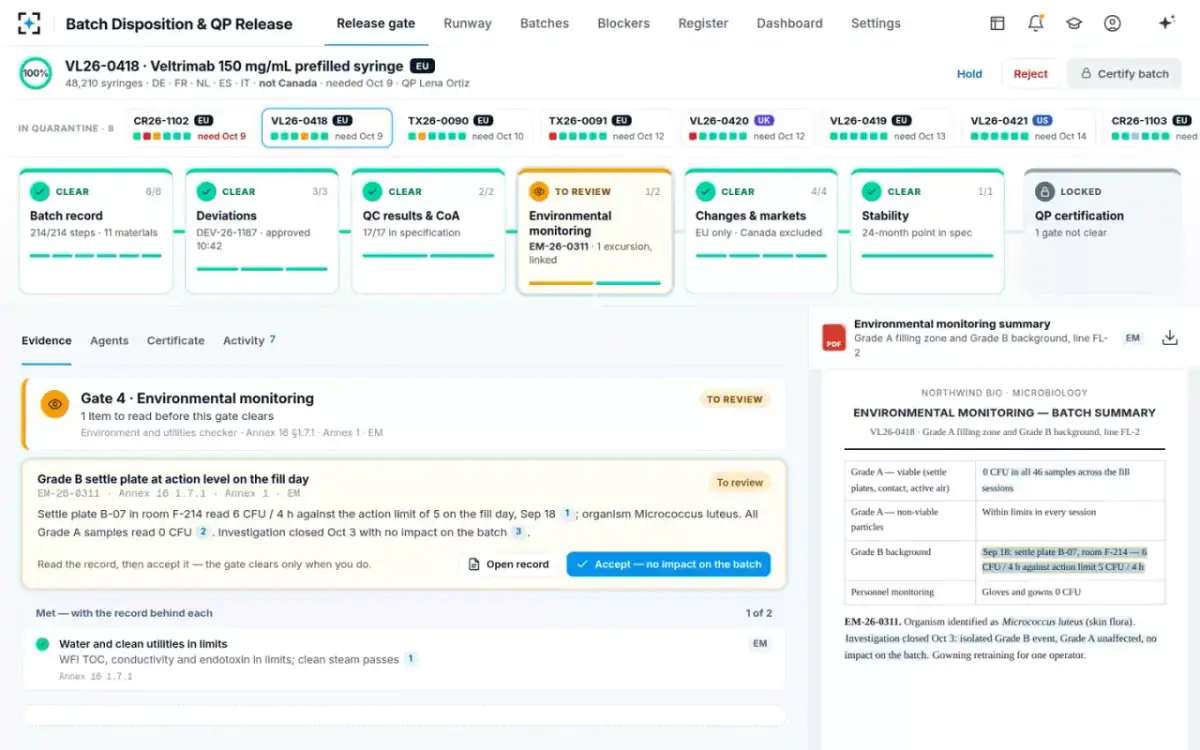The width and height of the screenshot is (1200, 750).
Task: Click the sparkle assistant icon
Action: [x=1166, y=23]
